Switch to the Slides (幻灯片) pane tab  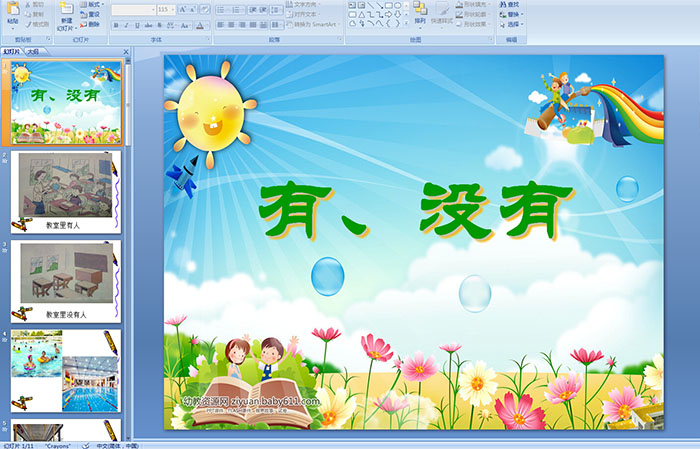point(11,52)
